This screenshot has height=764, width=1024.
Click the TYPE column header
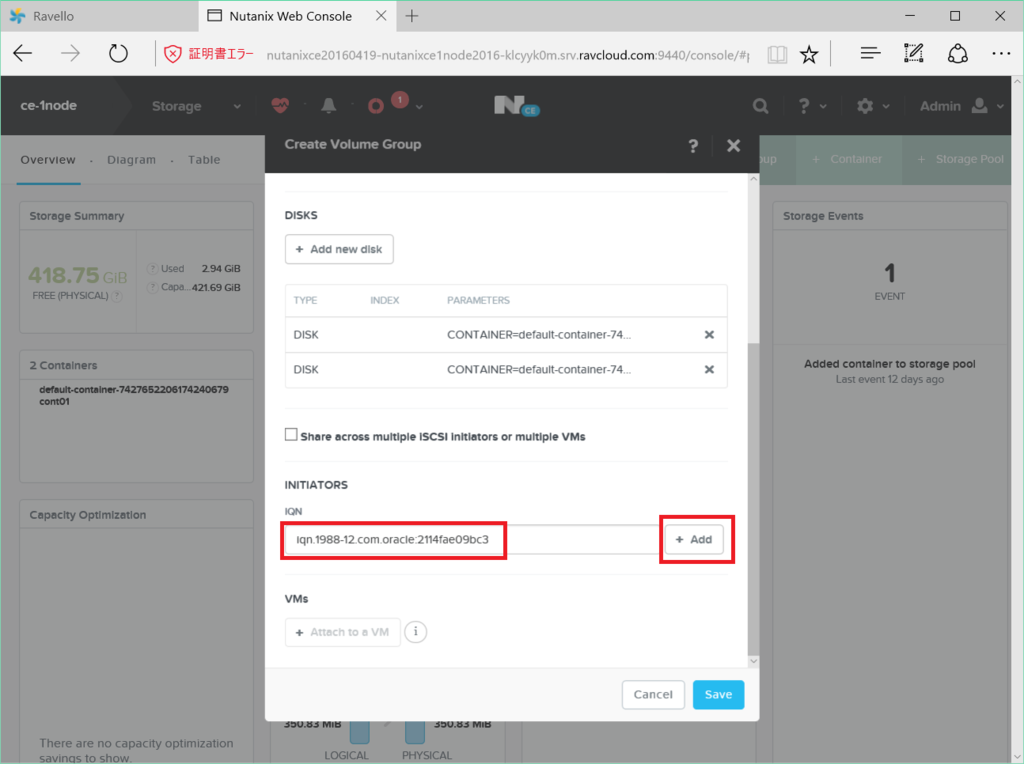[x=305, y=300]
